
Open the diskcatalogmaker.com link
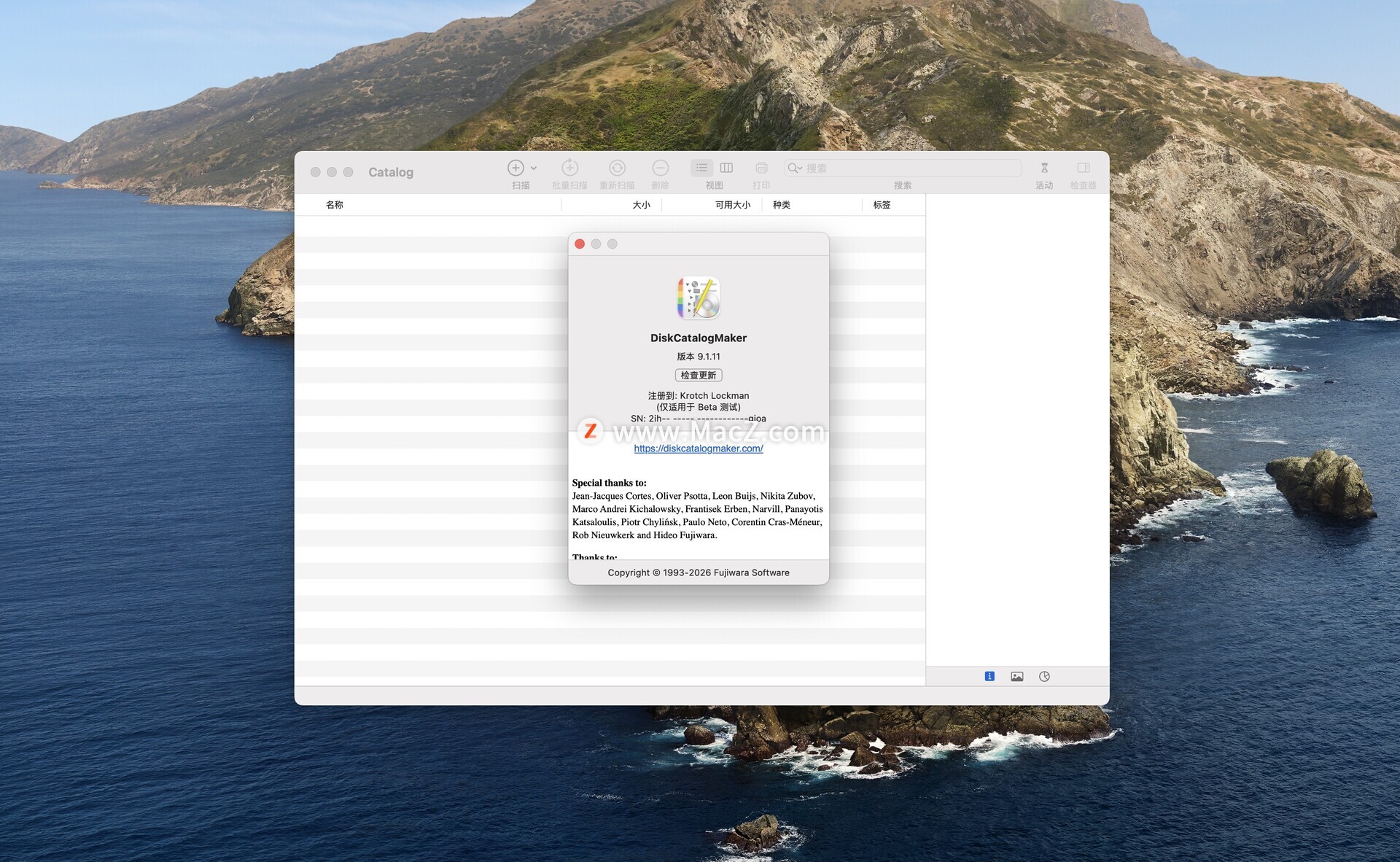point(698,449)
